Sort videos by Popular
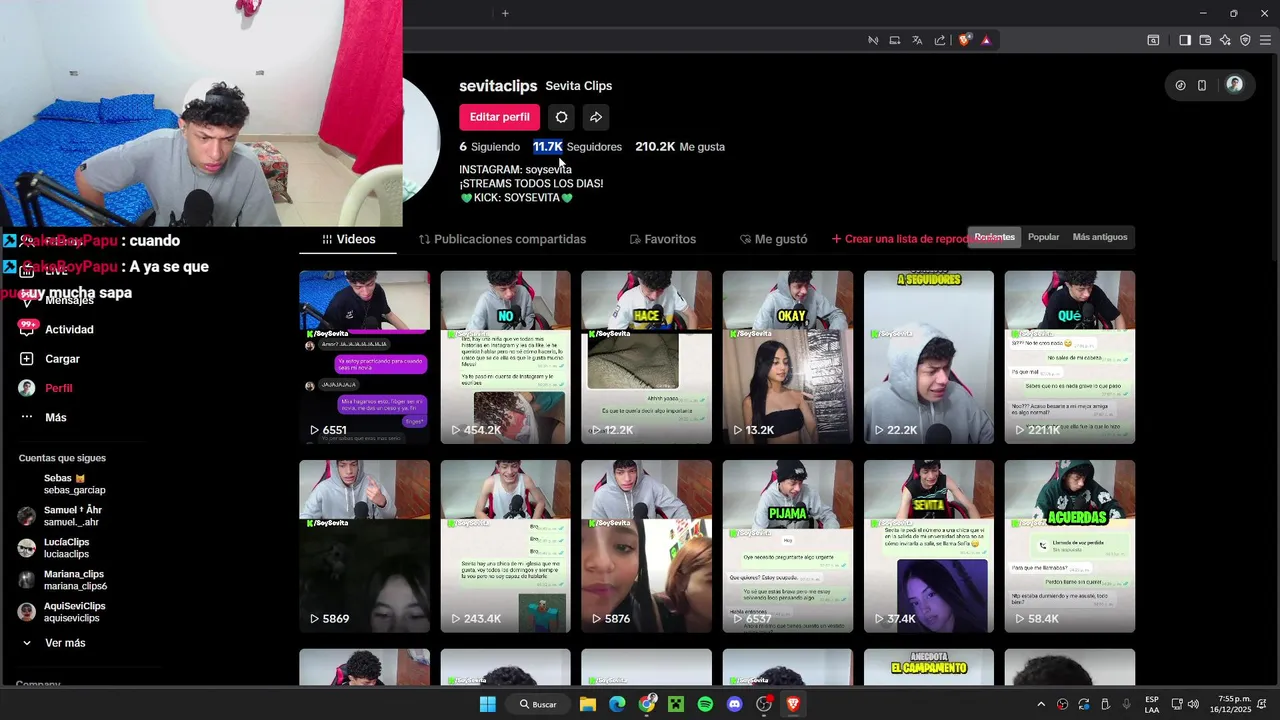The image size is (1280, 720). coord(1043,237)
